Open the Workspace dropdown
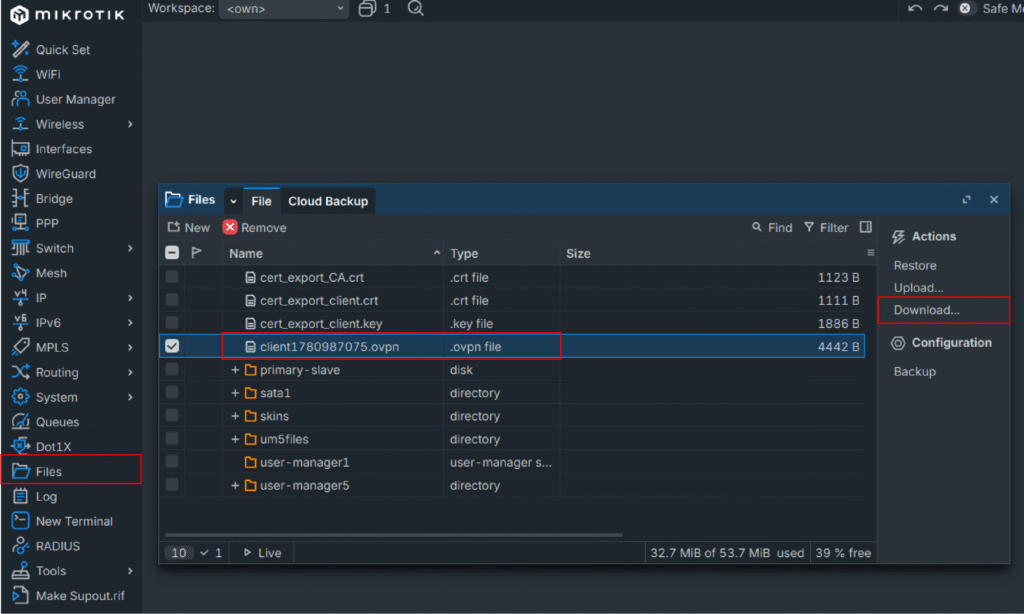 (284, 8)
